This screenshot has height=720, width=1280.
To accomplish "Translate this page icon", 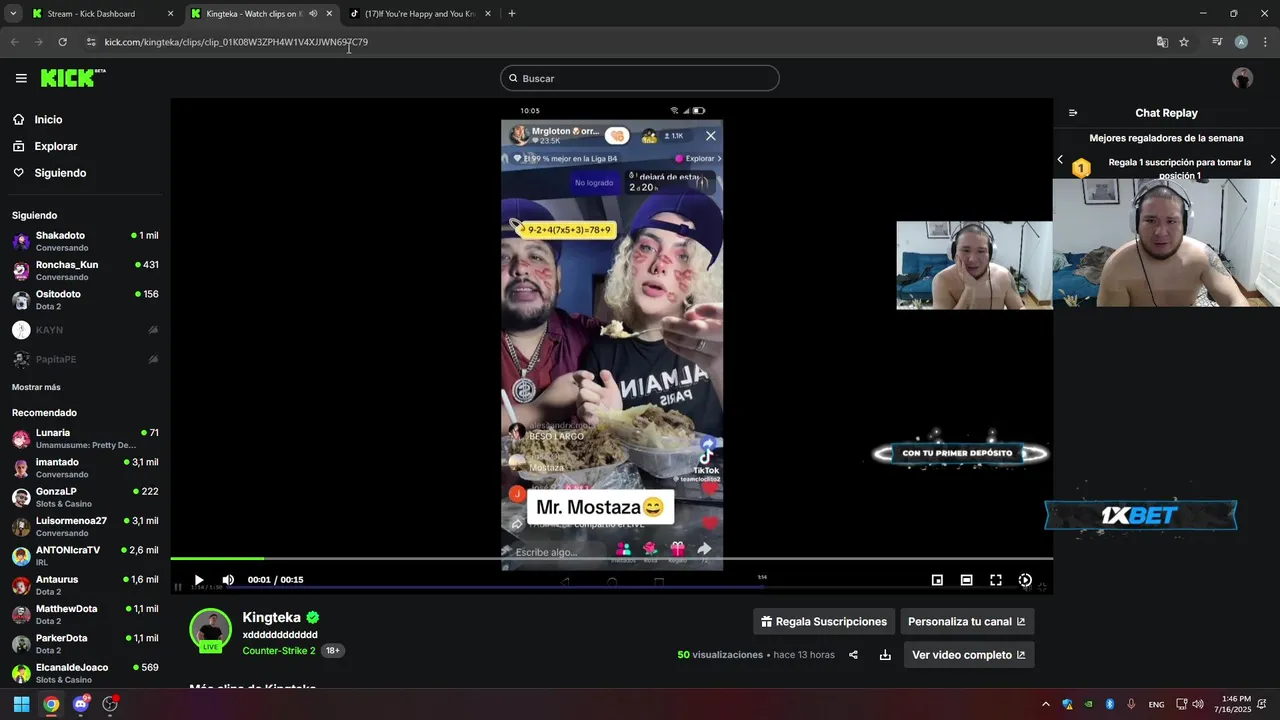I will [x=1162, y=42].
